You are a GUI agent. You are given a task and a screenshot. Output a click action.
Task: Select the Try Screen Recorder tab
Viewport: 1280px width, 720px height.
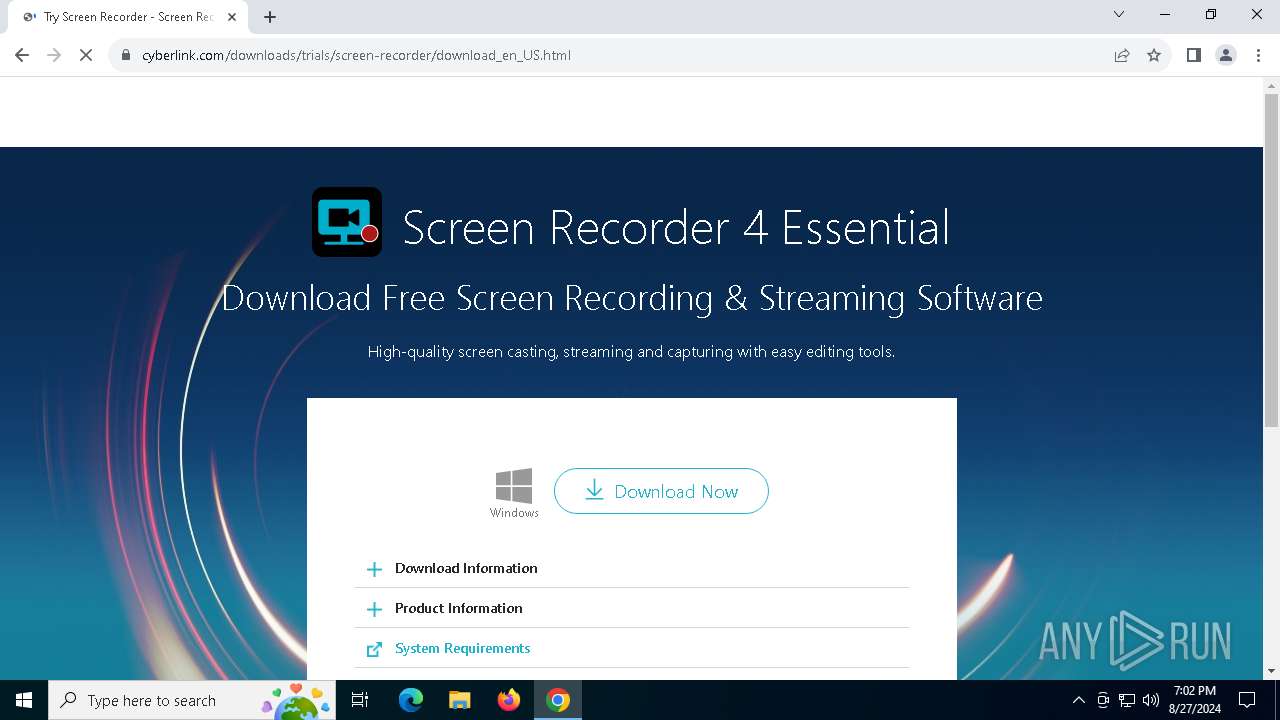tap(127, 17)
